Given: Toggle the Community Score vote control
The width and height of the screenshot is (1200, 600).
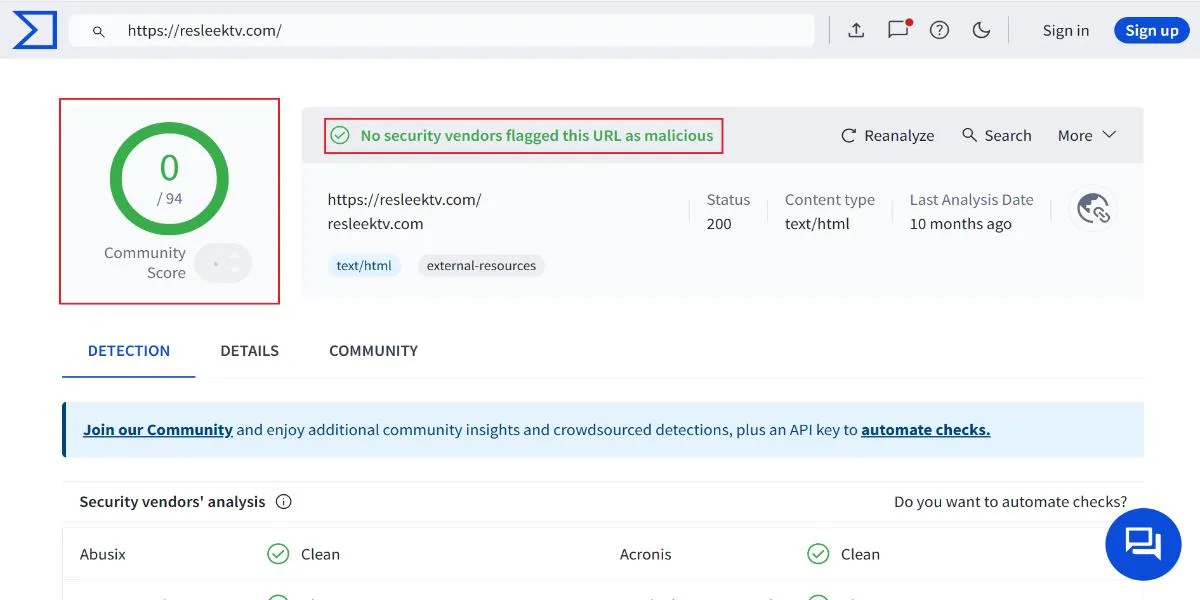Looking at the screenshot, I should 223,264.
